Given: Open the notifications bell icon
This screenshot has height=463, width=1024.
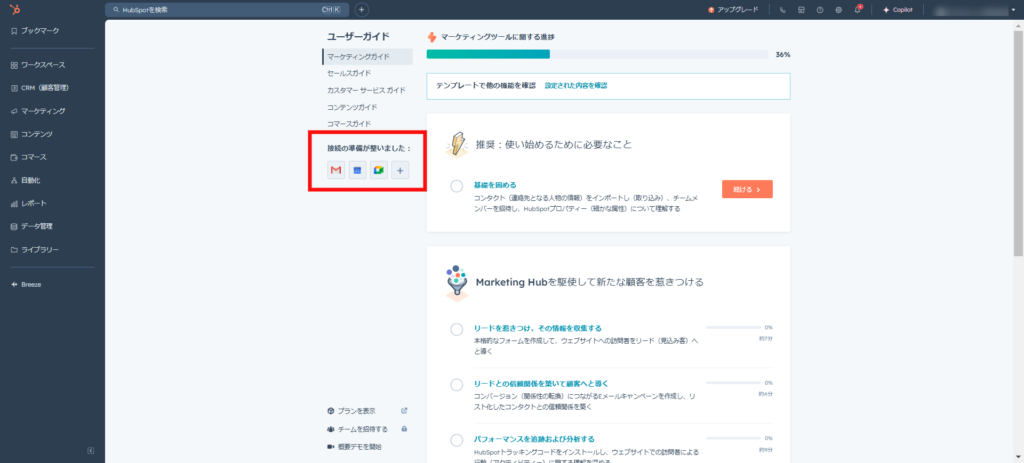Looking at the screenshot, I should [x=857, y=10].
